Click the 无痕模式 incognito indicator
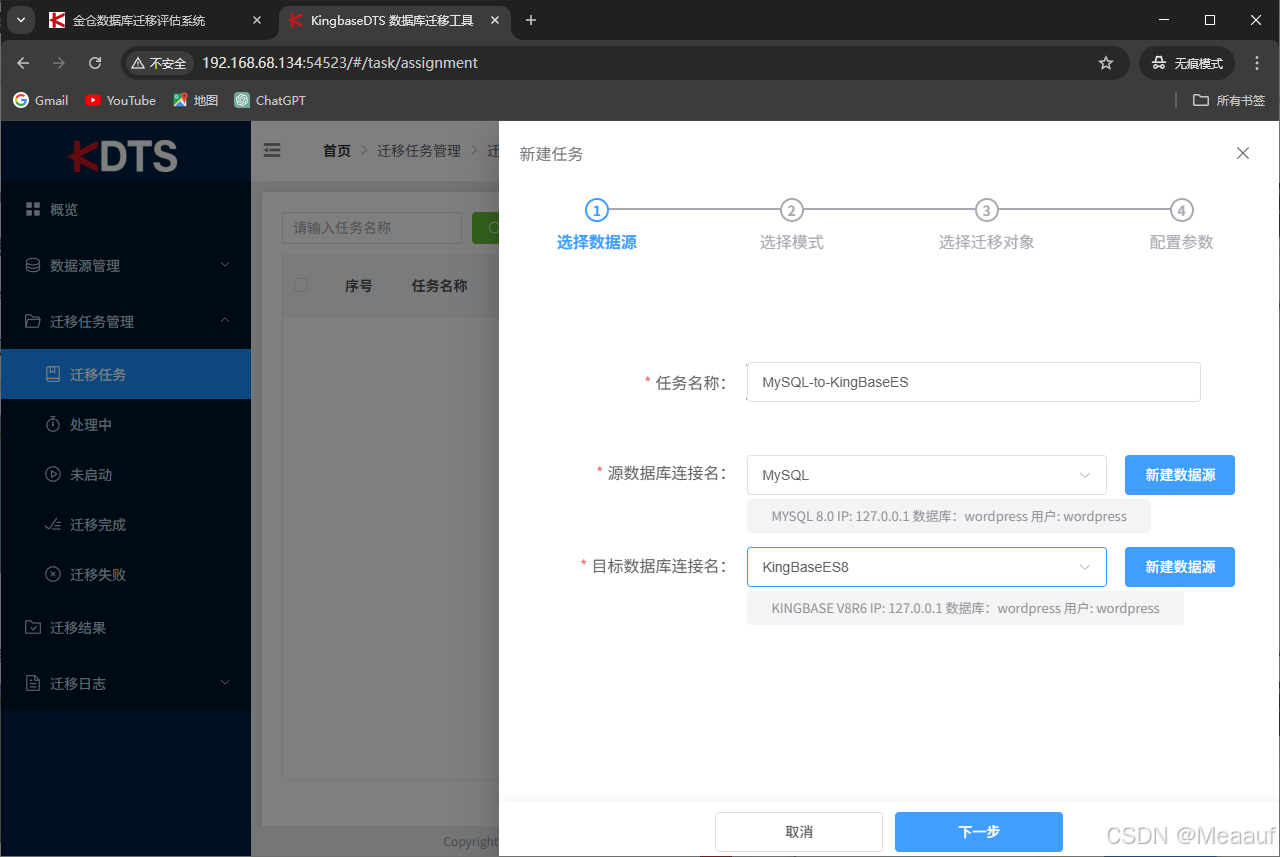This screenshot has height=857, width=1280. click(x=1187, y=63)
